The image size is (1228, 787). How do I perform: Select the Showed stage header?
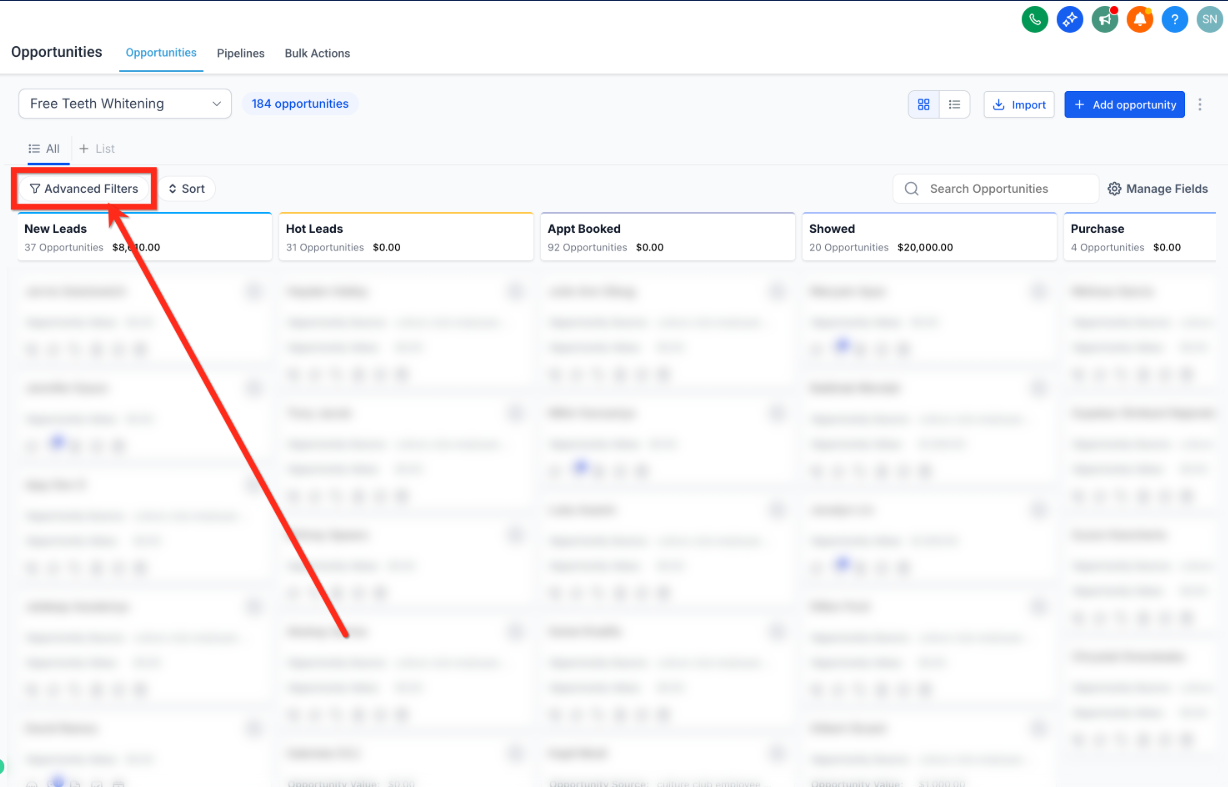(x=929, y=237)
